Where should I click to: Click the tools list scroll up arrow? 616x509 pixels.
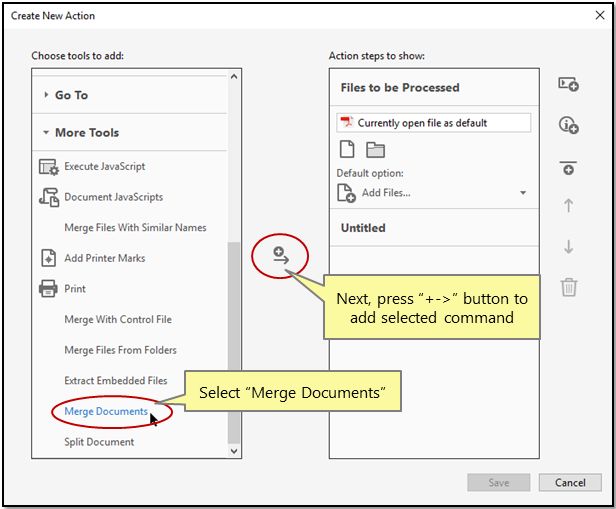coord(234,76)
